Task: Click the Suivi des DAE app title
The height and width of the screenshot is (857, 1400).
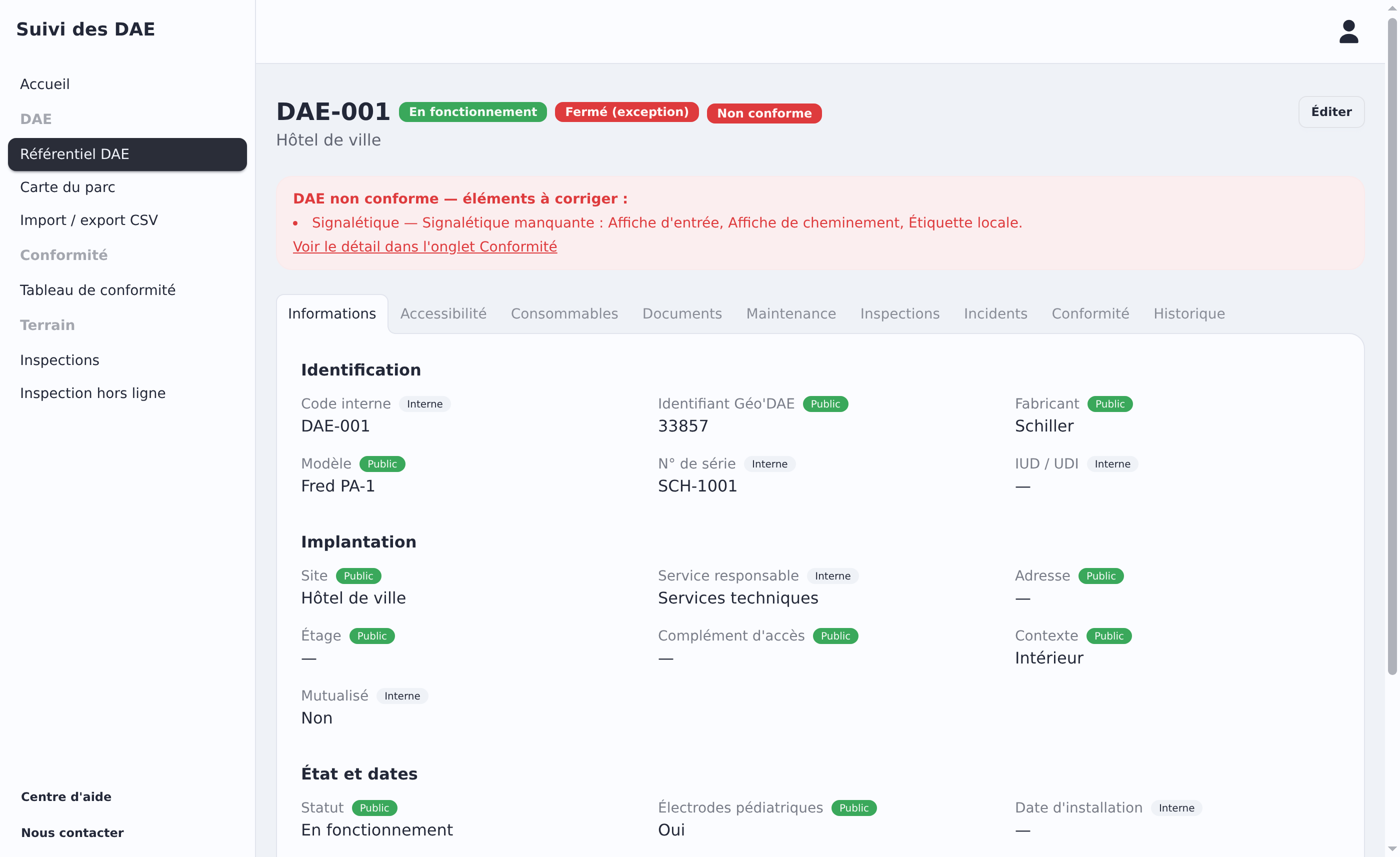Action: point(85,29)
